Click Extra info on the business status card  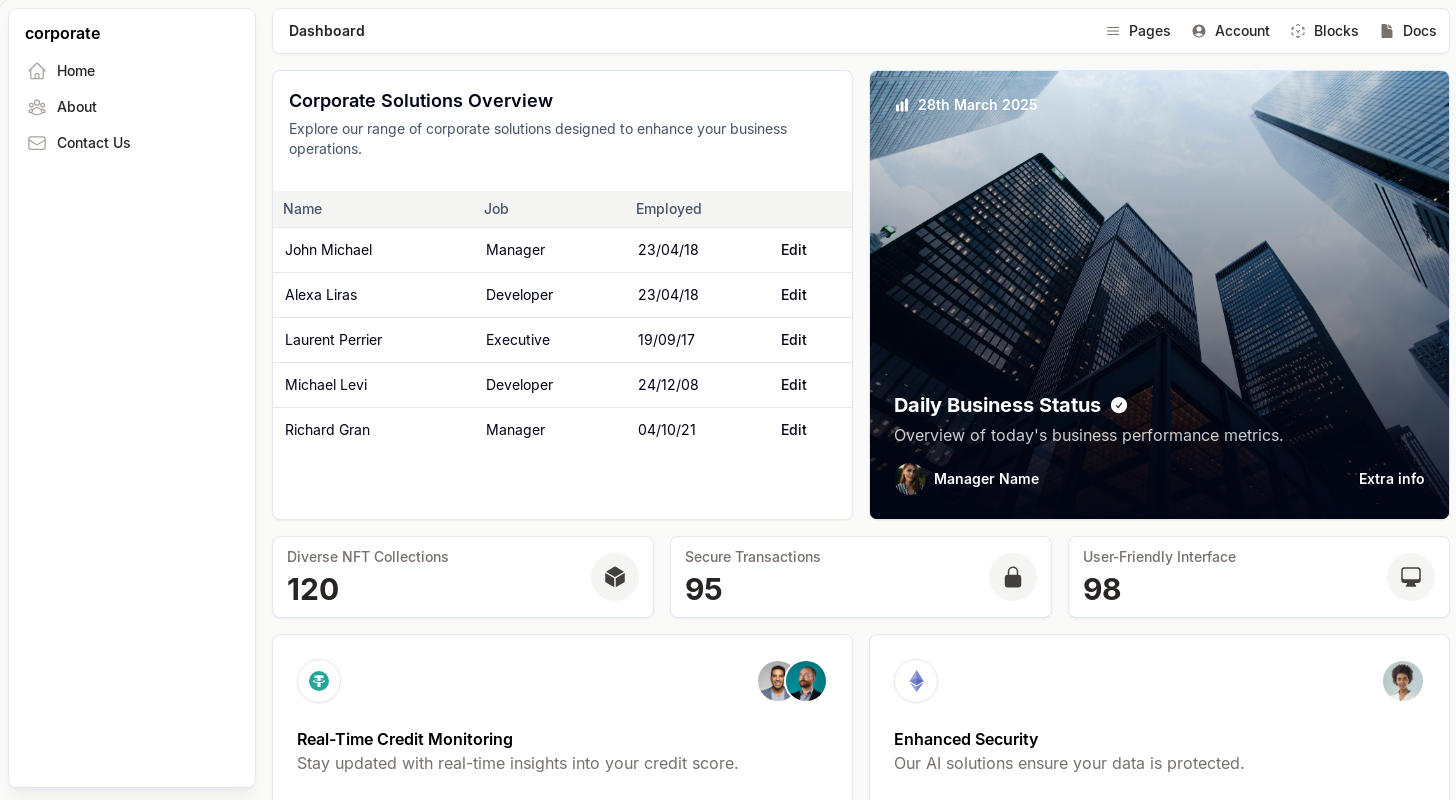click(x=1391, y=479)
